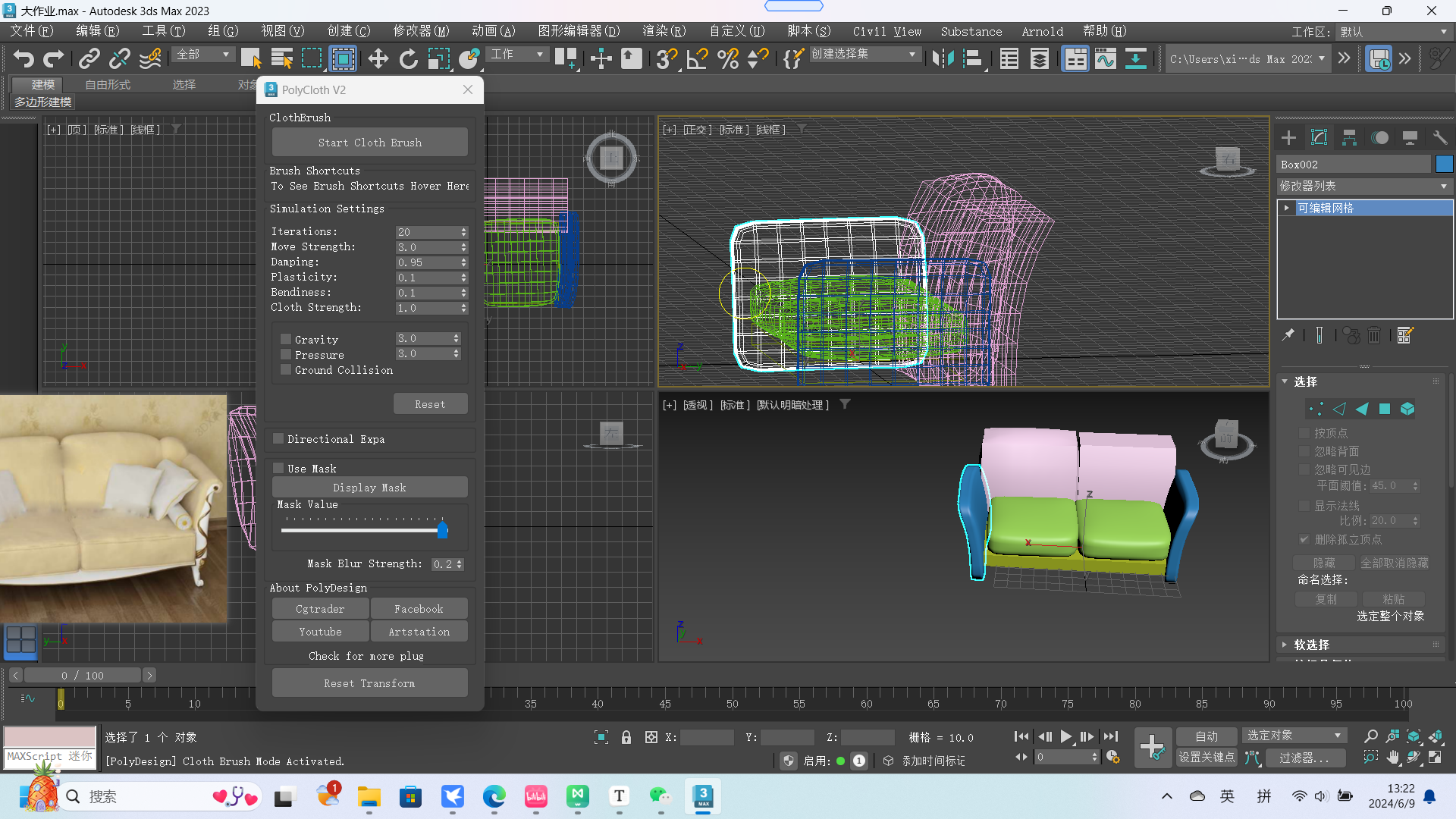Collapse the 选择 rollout
Image resolution: width=1456 pixels, height=819 pixels.
1305,381
